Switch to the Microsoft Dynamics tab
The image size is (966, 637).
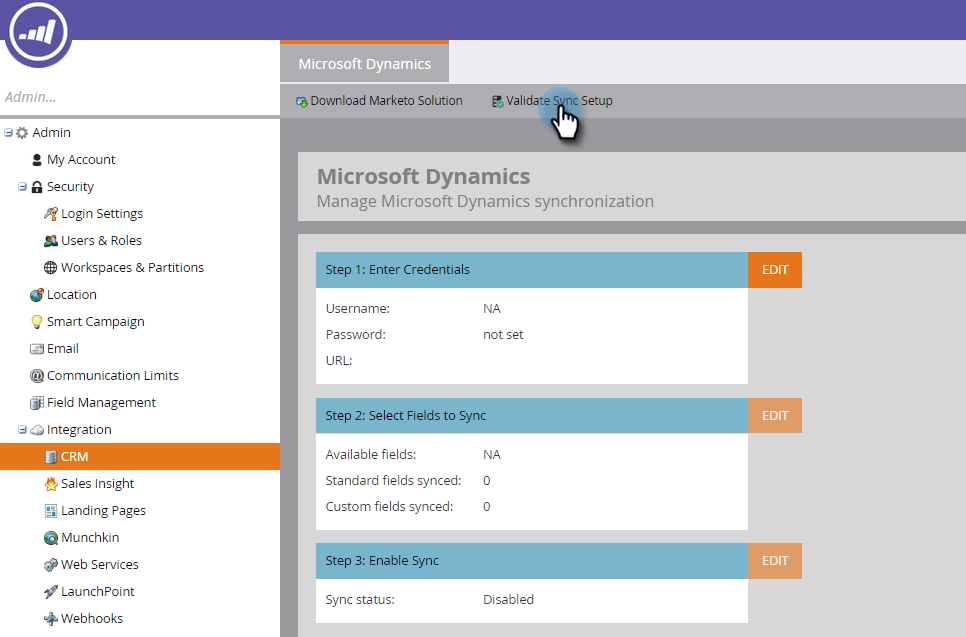click(365, 63)
